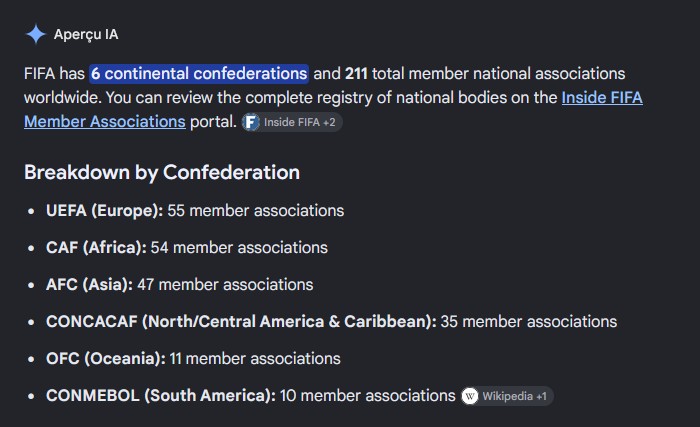
Task: Click the 10 member associations text
Action: (x=367, y=396)
